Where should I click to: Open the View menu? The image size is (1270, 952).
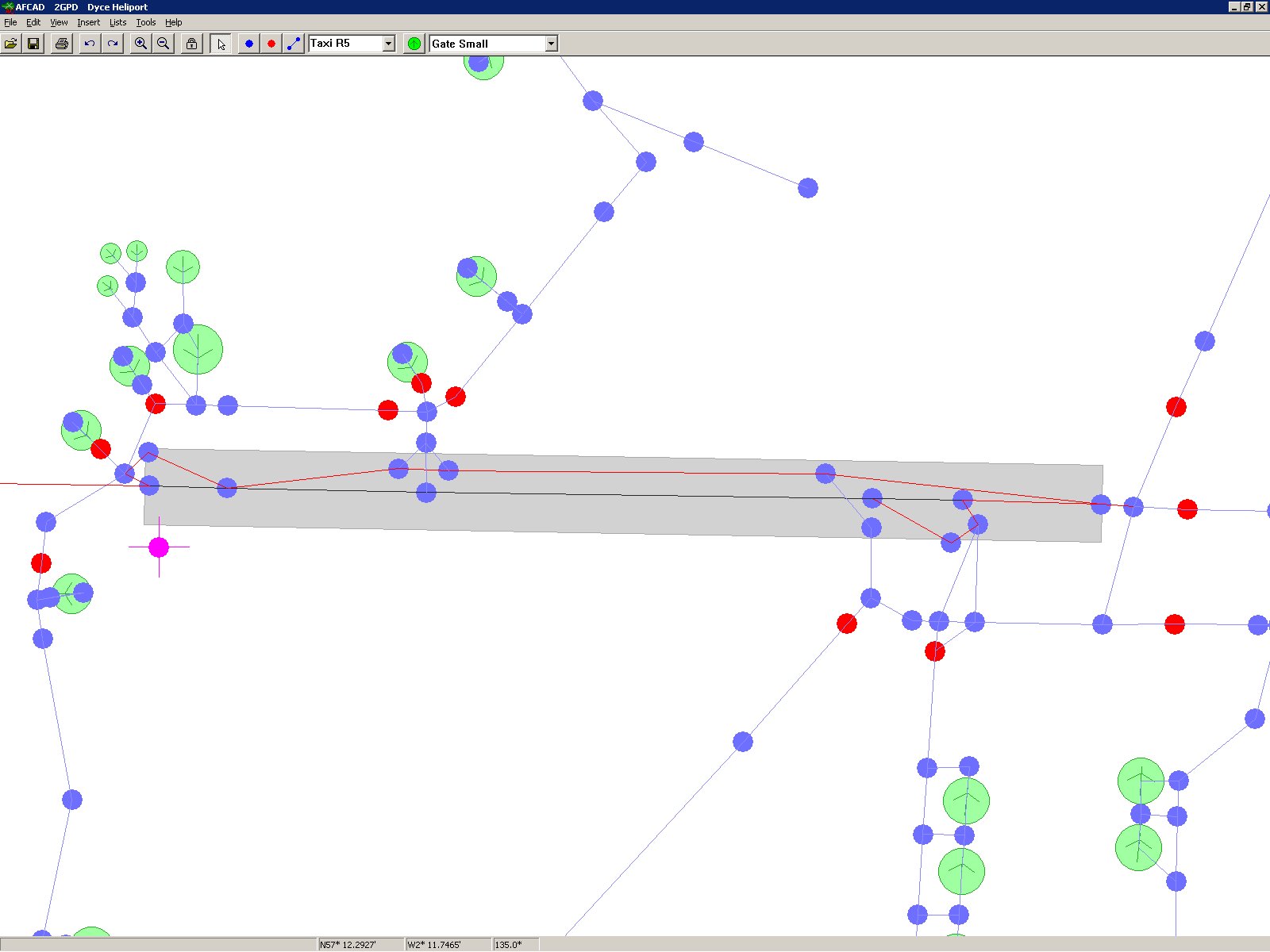(59, 22)
